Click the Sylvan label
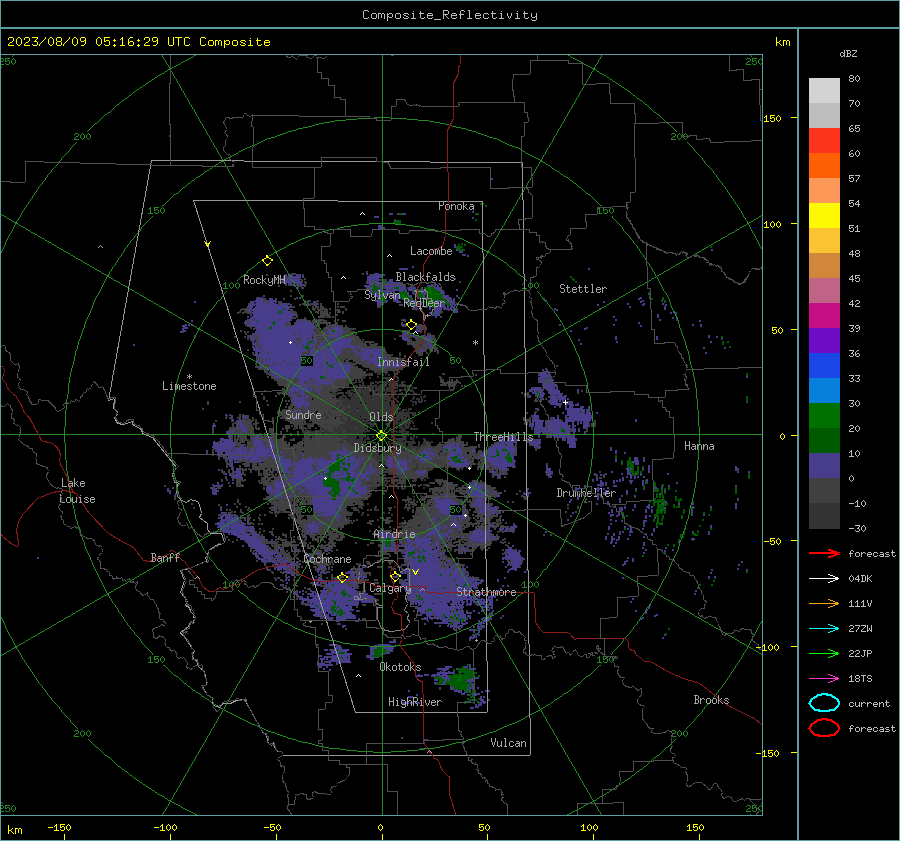Image resolution: width=900 pixels, height=841 pixels. [x=382, y=295]
